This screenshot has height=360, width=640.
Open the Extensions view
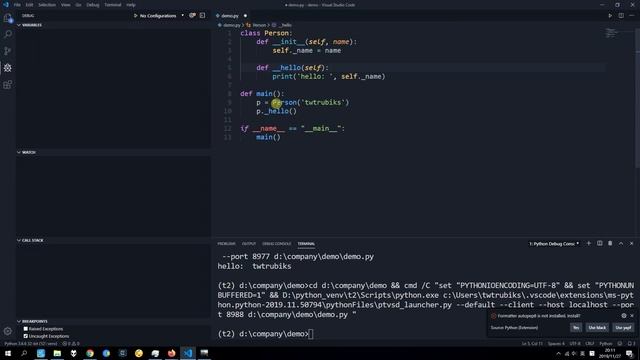pos(8,84)
